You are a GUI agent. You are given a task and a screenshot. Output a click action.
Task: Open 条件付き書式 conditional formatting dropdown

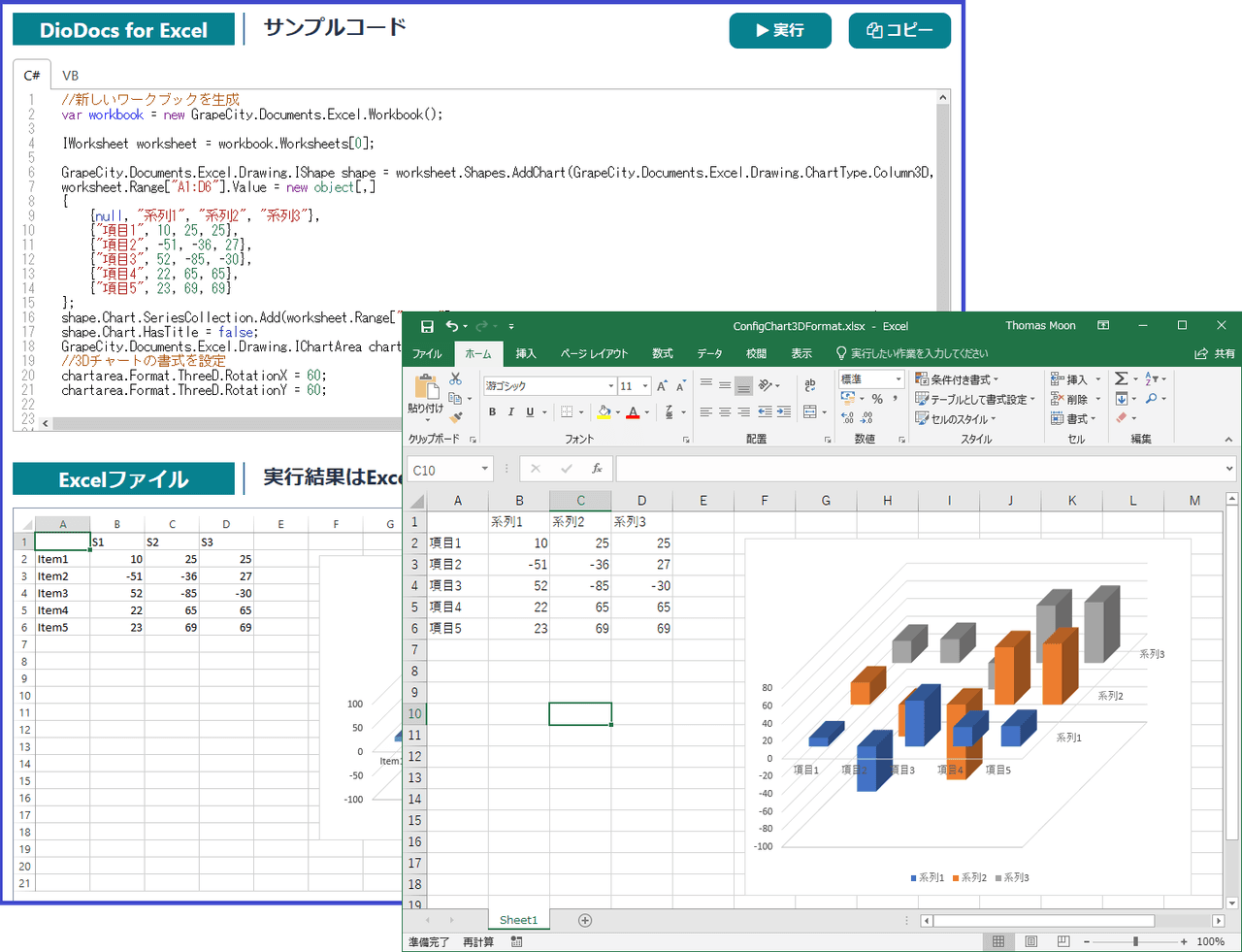(x=957, y=379)
